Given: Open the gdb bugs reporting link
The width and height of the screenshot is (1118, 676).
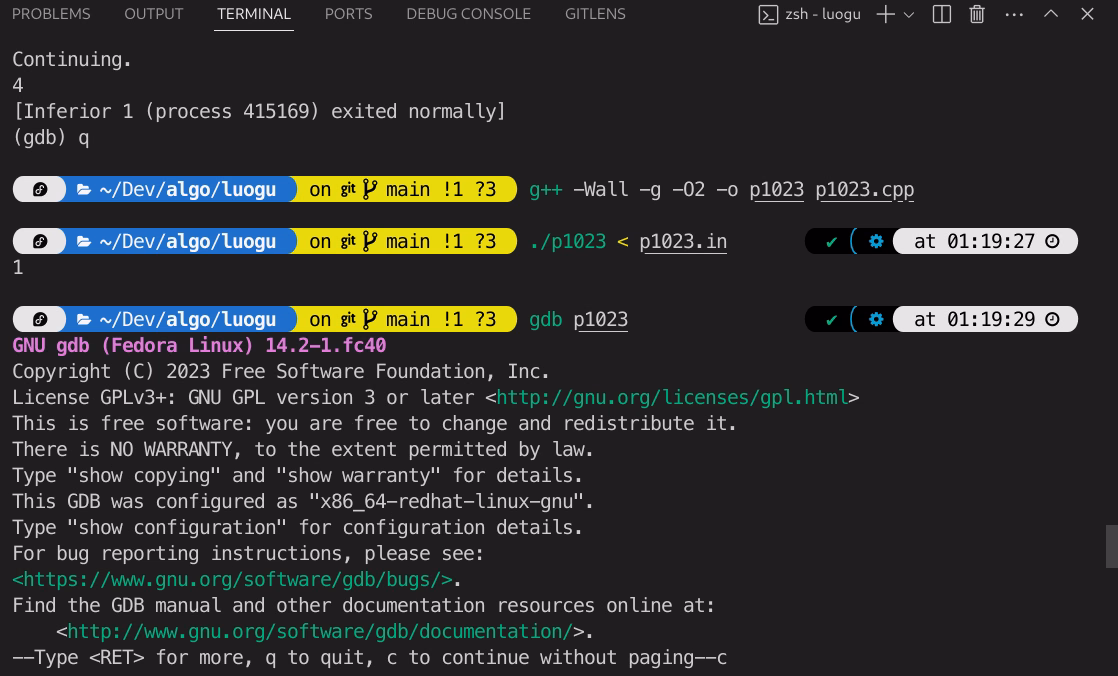Looking at the screenshot, I should pyautogui.click(x=232, y=580).
